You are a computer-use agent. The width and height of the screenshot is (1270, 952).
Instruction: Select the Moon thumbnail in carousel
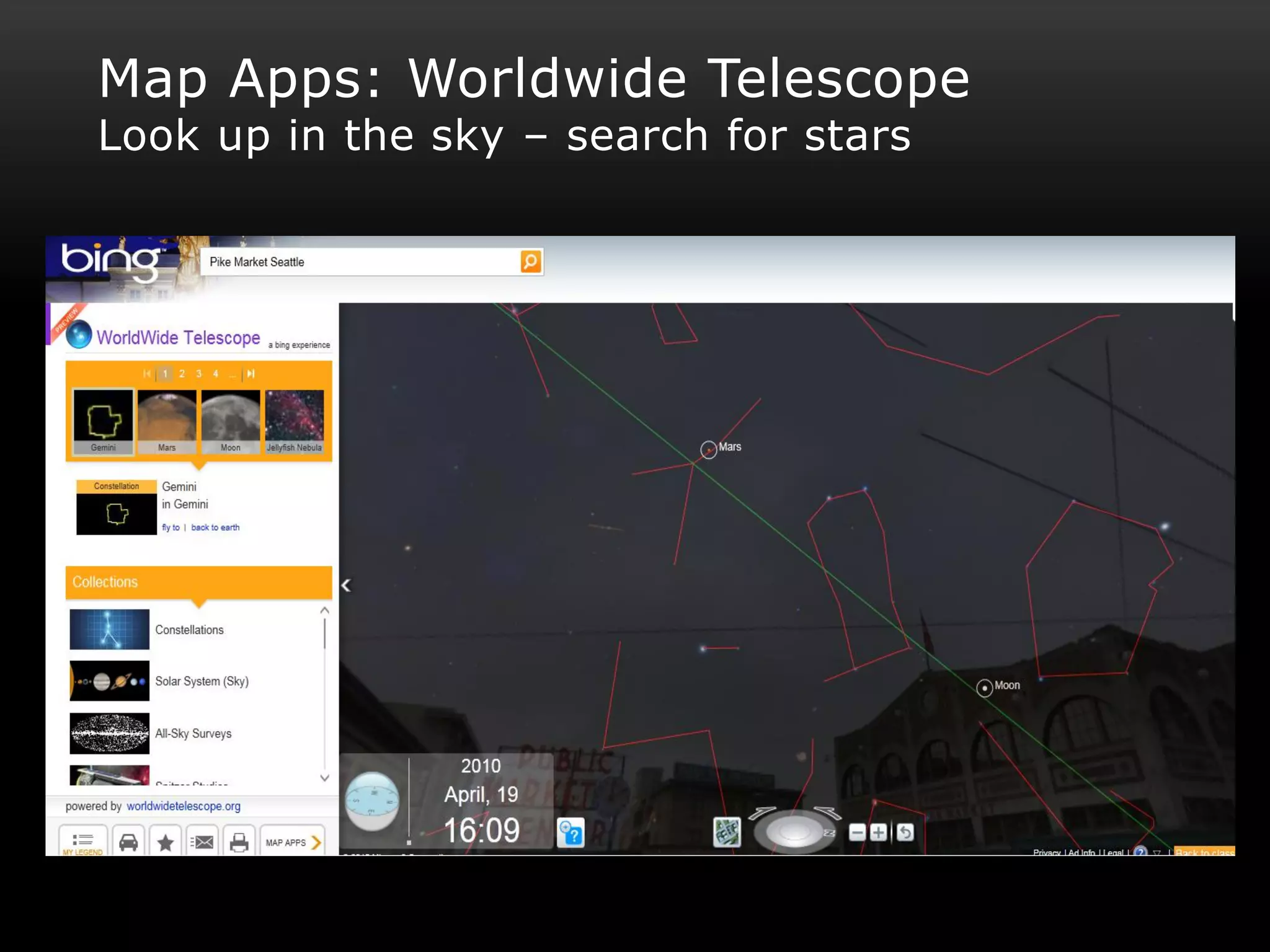230,421
